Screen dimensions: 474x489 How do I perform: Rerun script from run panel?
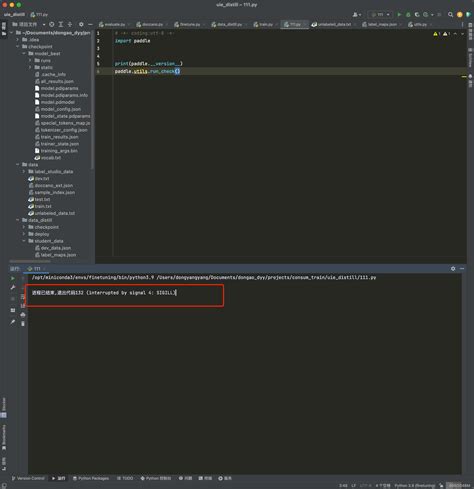click(x=13, y=278)
